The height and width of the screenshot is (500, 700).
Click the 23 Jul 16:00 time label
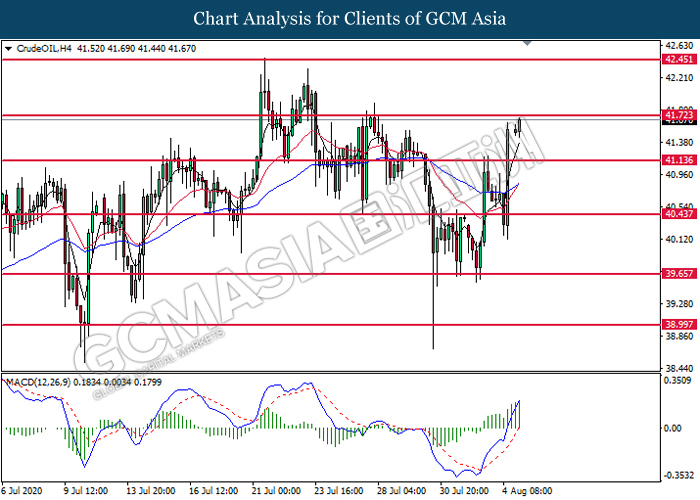tap(338, 491)
